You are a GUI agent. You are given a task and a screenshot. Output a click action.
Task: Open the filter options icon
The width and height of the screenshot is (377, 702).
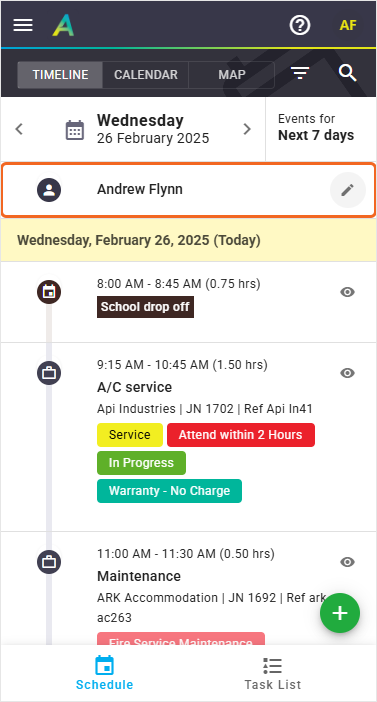click(x=300, y=73)
